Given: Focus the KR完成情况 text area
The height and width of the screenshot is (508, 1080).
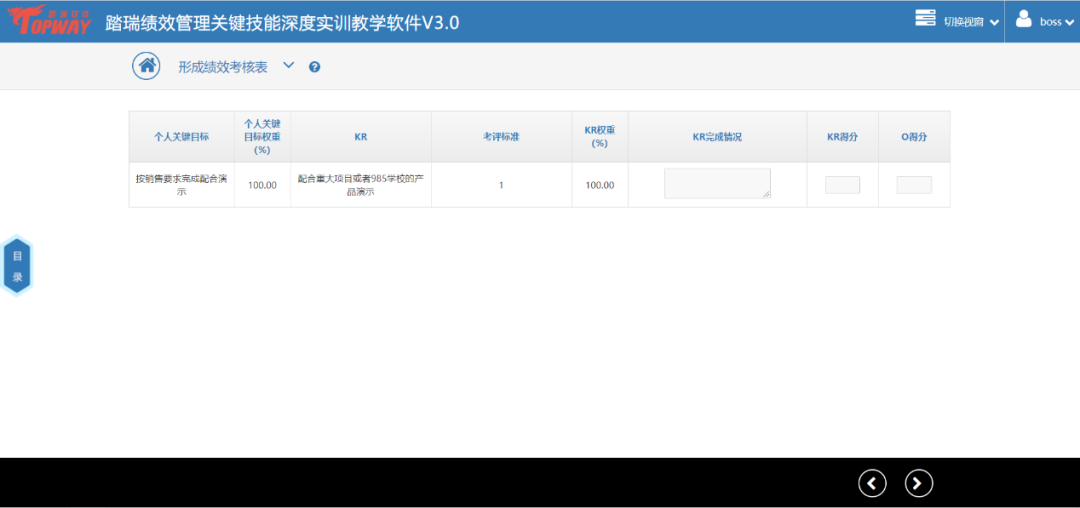Looking at the screenshot, I should [x=717, y=183].
